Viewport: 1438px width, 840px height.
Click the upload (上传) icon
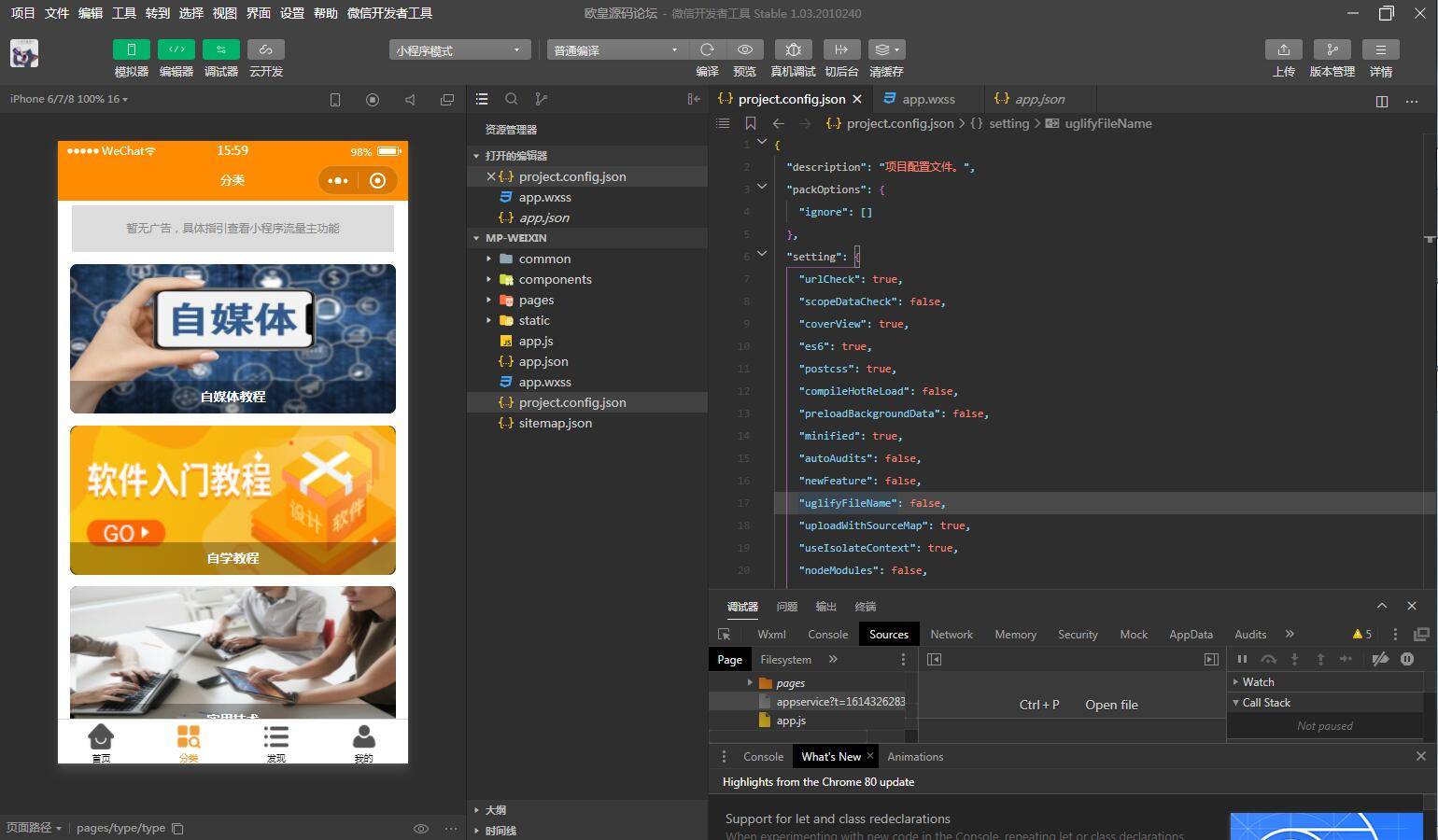coord(1283,49)
